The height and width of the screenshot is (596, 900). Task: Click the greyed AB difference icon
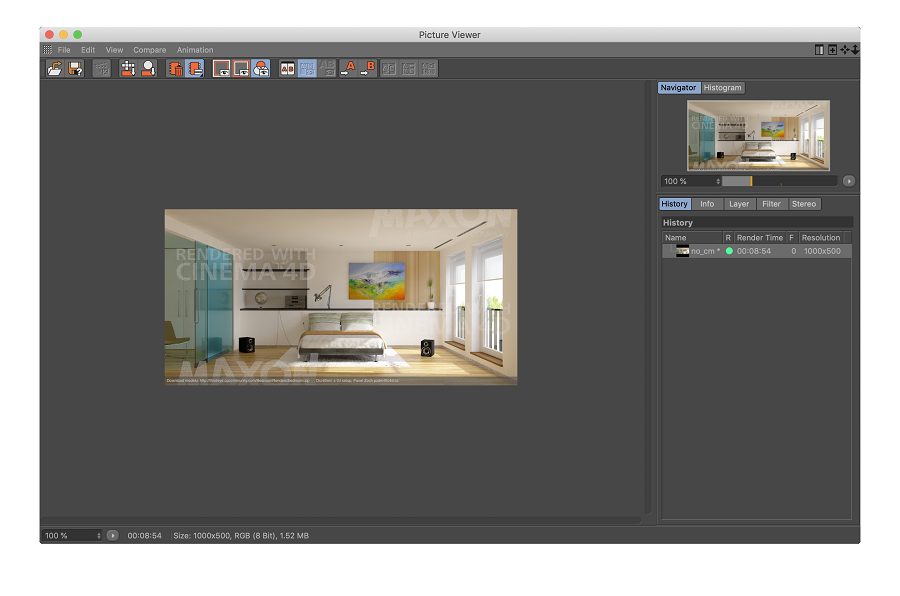[327, 69]
